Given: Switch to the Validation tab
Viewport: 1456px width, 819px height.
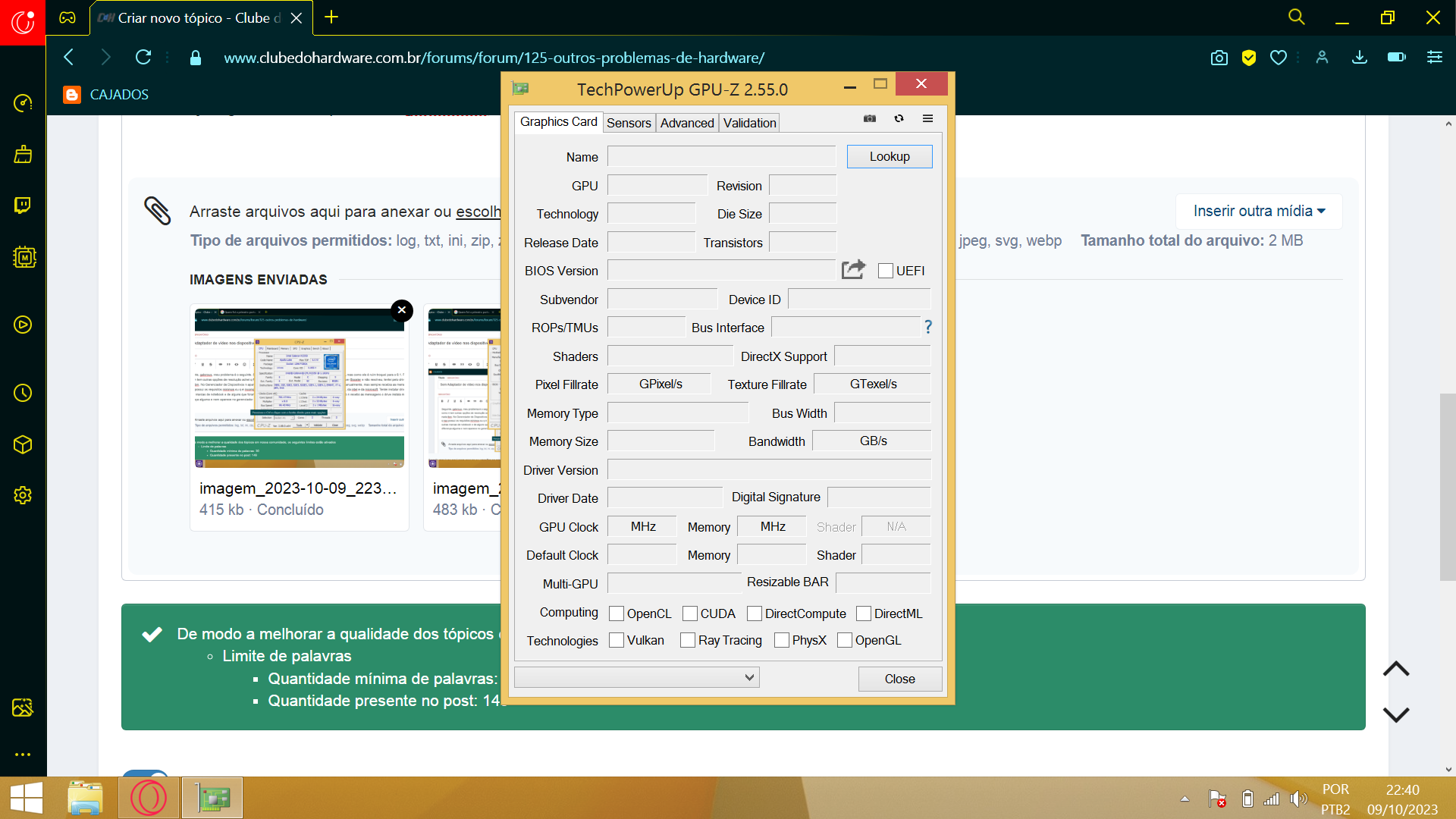Looking at the screenshot, I should coord(750,123).
